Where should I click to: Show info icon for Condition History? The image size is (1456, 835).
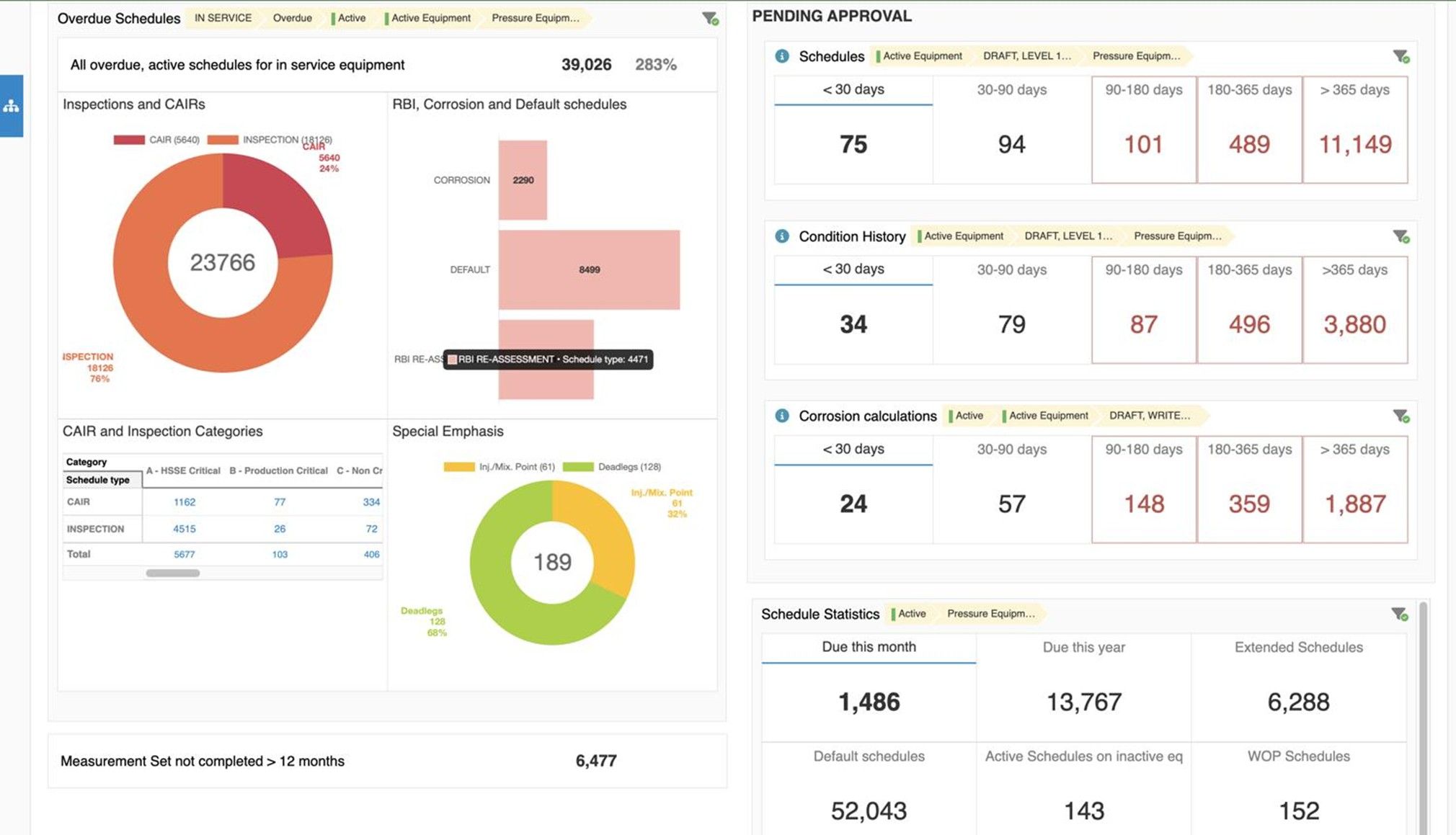(782, 236)
